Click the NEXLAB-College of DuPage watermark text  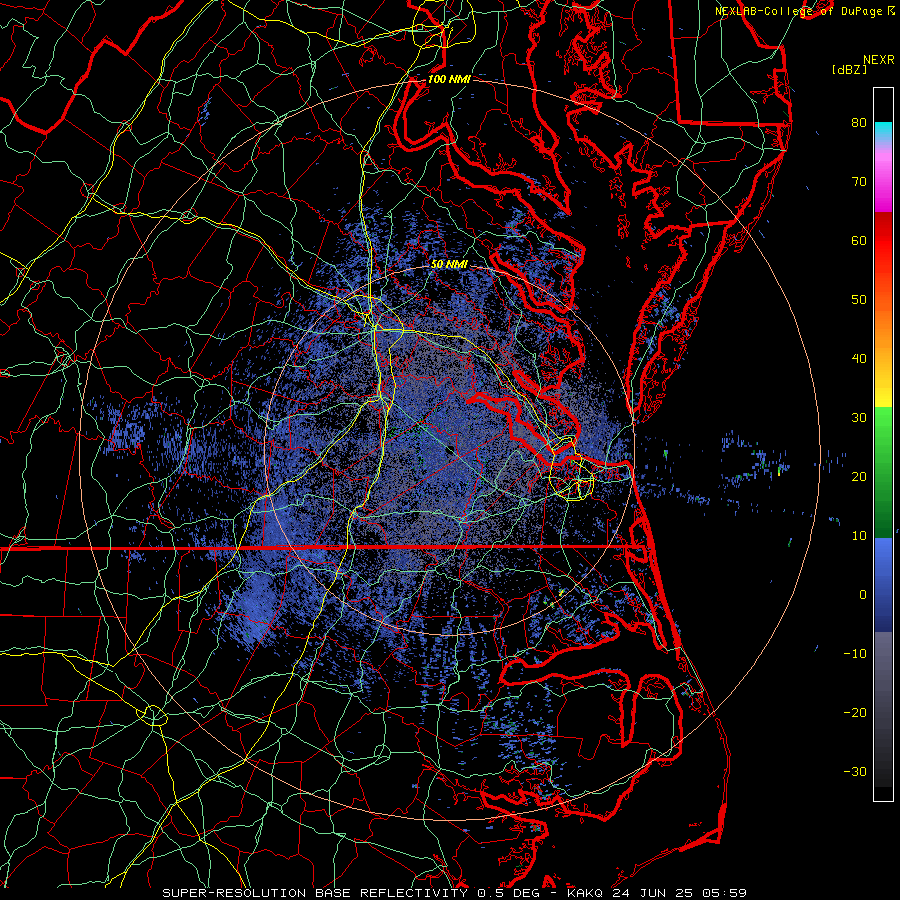click(804, 11)
